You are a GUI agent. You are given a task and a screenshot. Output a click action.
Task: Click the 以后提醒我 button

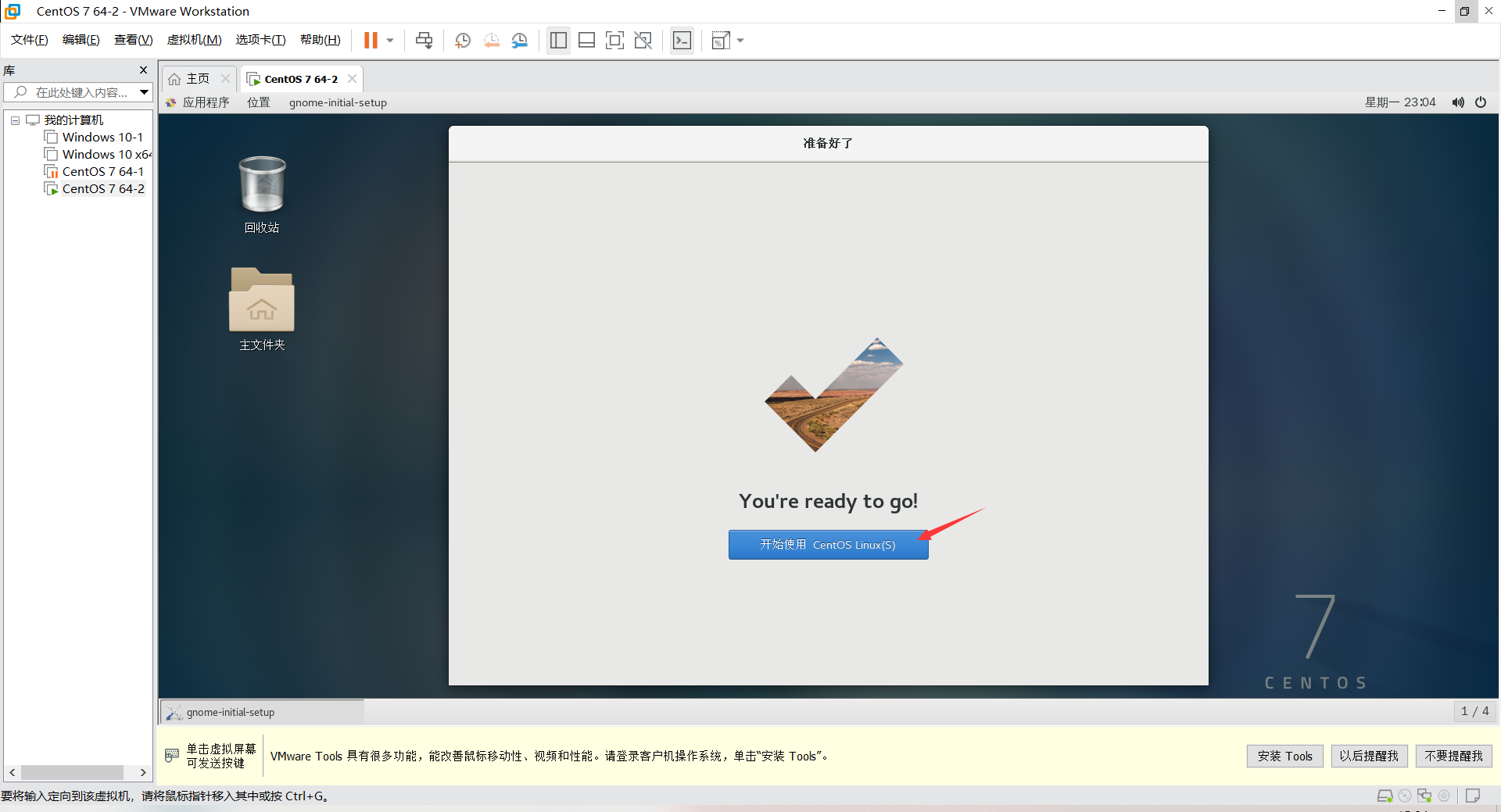pos(1369,756)
